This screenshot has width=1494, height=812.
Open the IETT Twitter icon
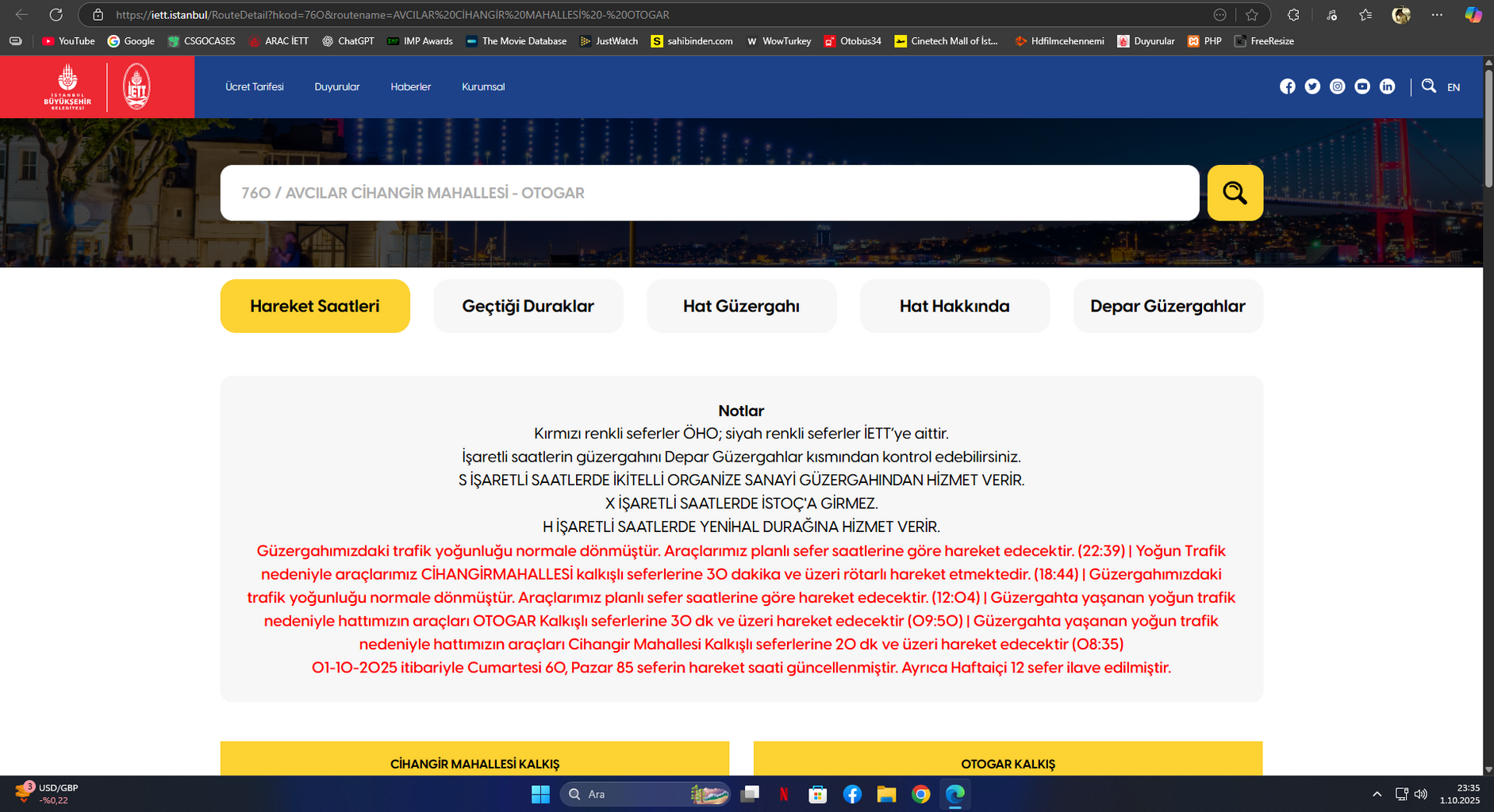coord(1312,86)
